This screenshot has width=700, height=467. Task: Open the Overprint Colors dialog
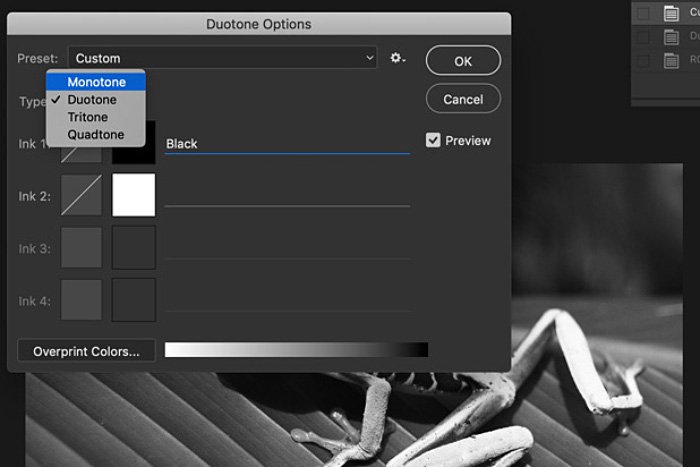point(86,351)
